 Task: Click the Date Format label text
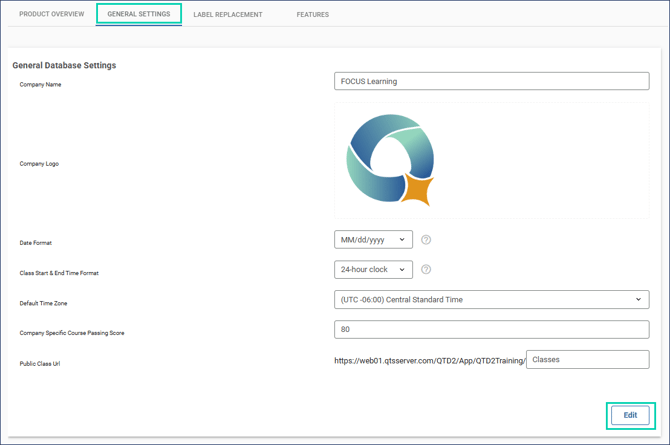[36, 243]
